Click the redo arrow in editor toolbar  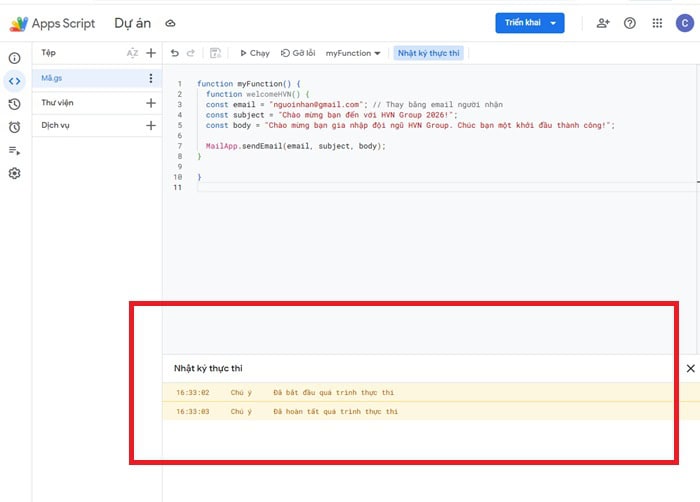(192, 53)
